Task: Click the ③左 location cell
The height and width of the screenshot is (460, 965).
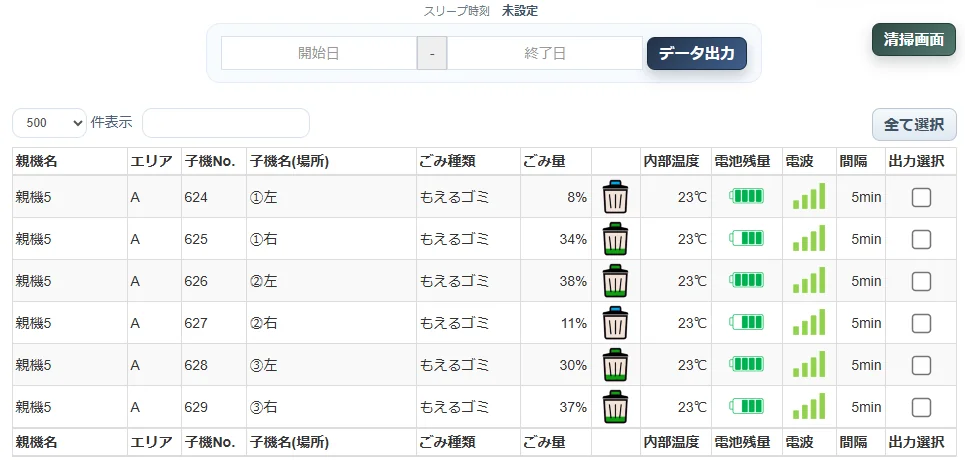Action: click(x=332, y=365)
